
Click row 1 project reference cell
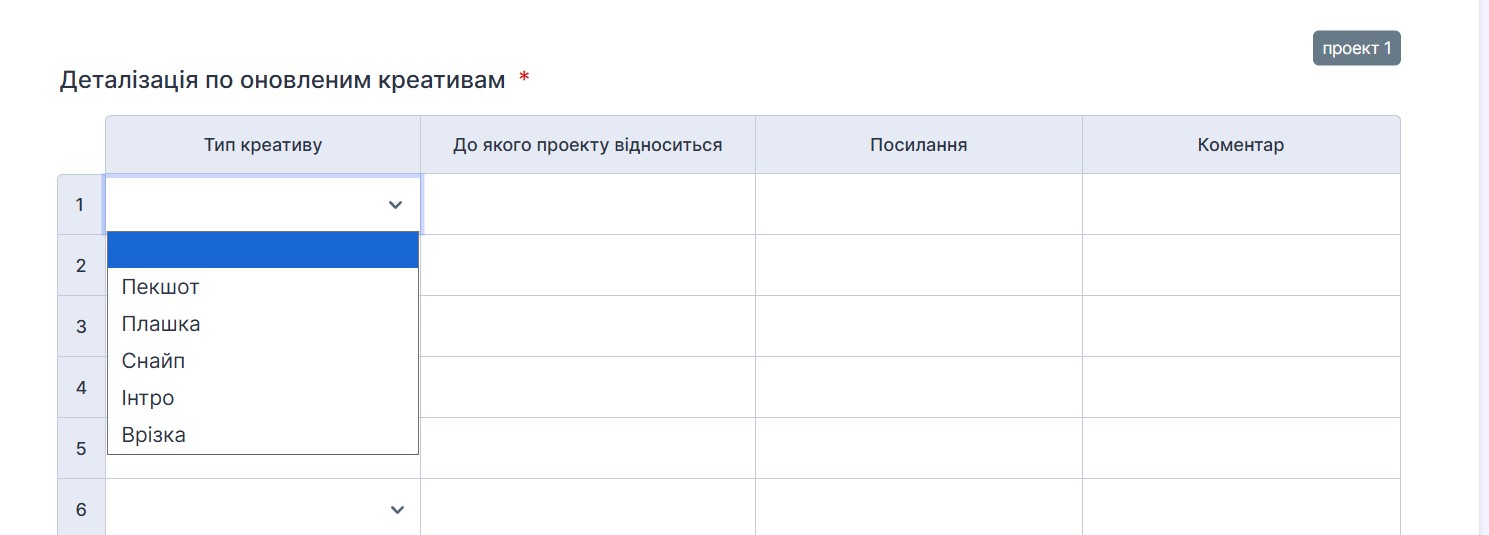point(587,205)
